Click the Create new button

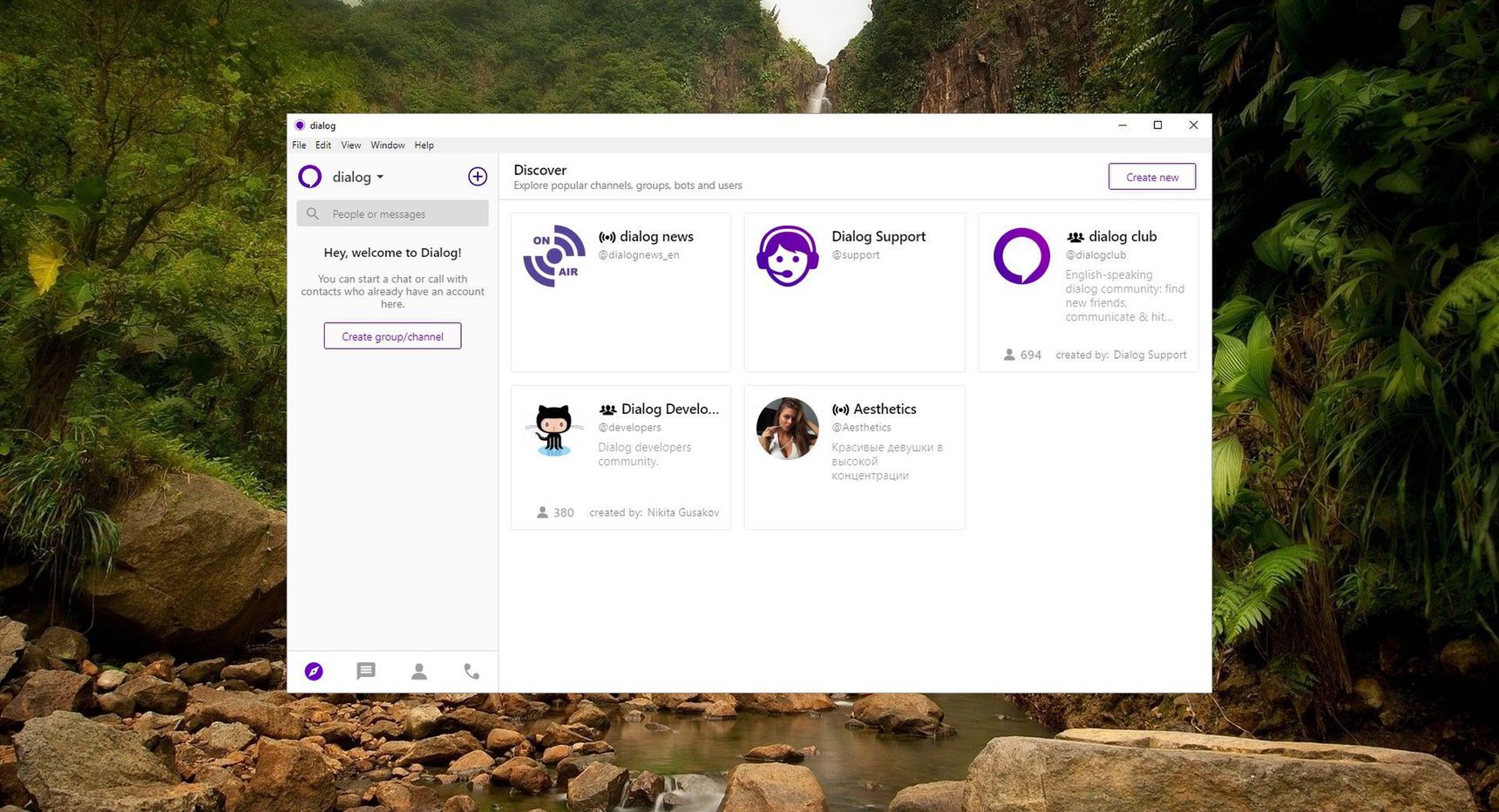click(x=1152, y=177)
